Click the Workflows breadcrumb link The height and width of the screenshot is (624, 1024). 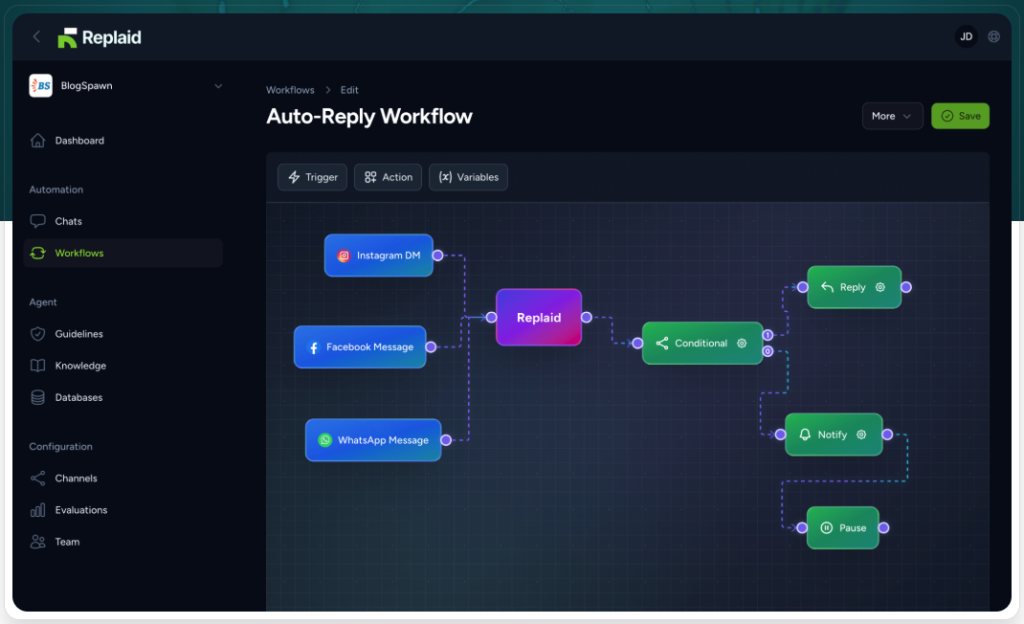(x=290, y=90)
